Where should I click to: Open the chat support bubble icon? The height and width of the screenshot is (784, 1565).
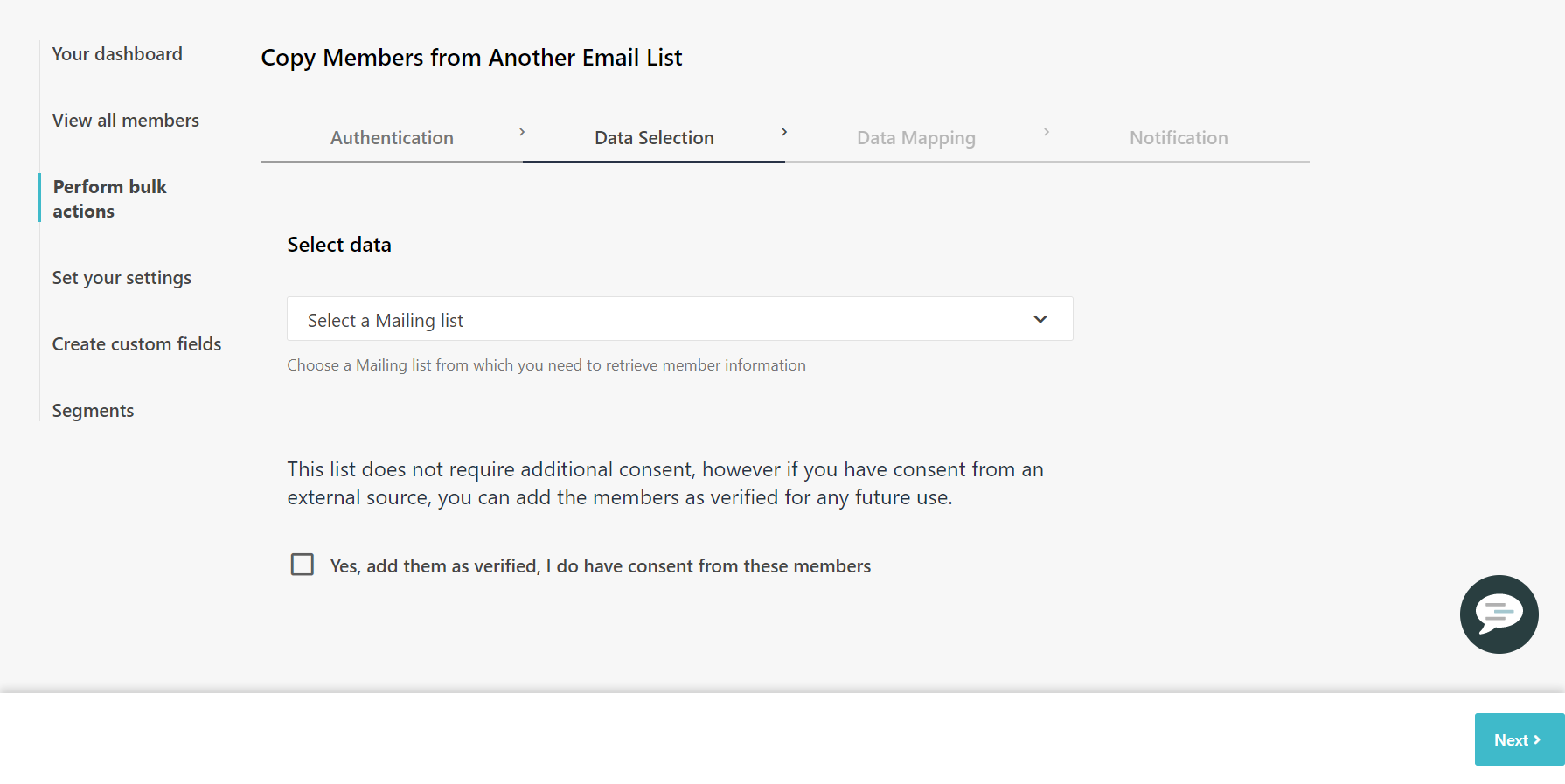pyautogui.click(x=1499, y=614)
